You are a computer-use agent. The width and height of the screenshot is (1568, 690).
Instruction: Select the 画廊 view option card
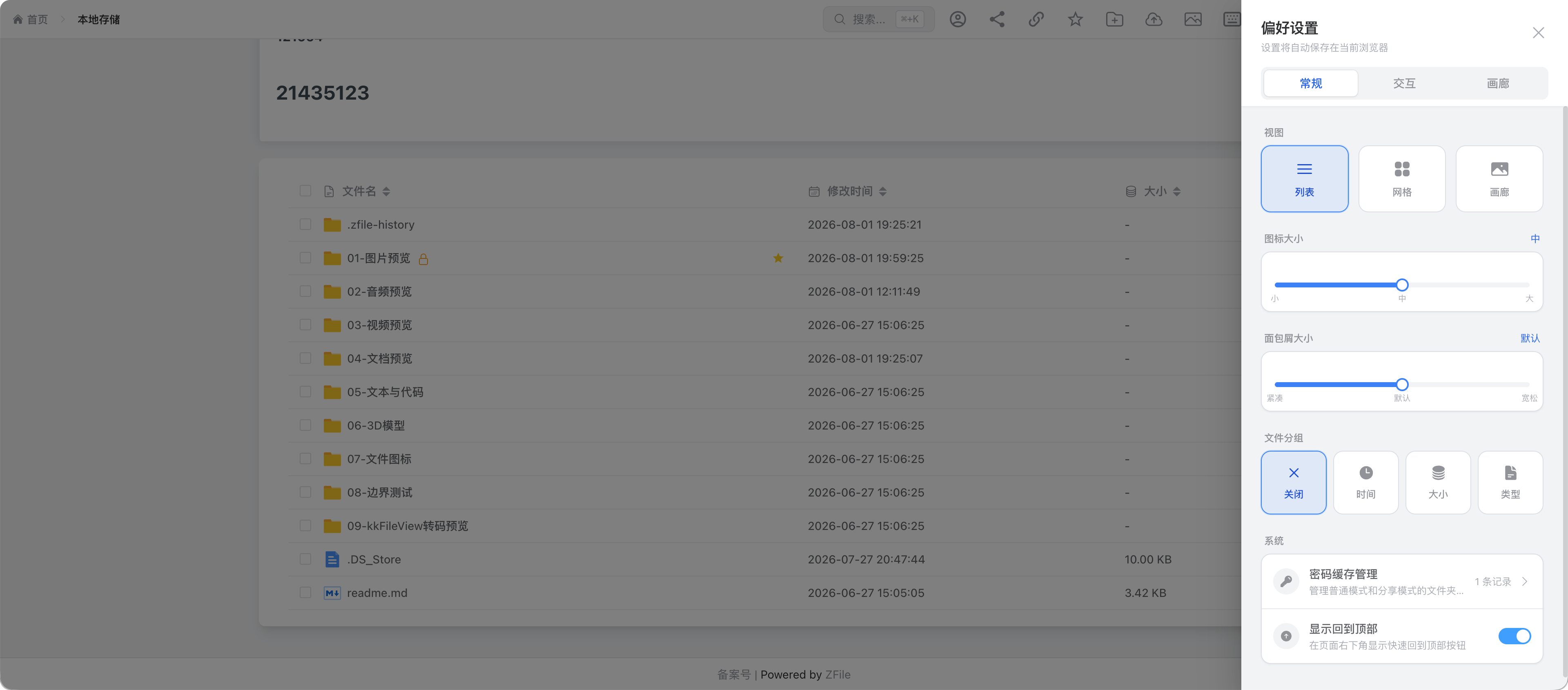coord(1499,179)
